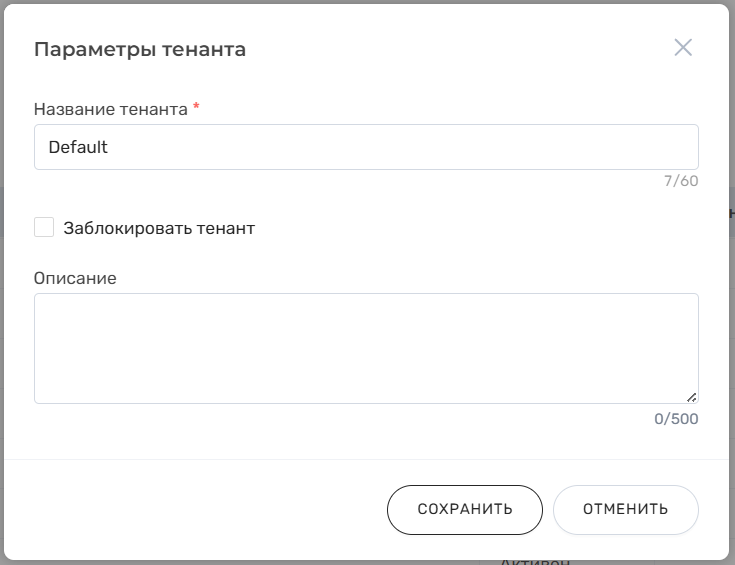Screen dimensions: 735x565
Task: Click the 0/500 character counter
Action: pyautogui.click(x=676, y=419)
